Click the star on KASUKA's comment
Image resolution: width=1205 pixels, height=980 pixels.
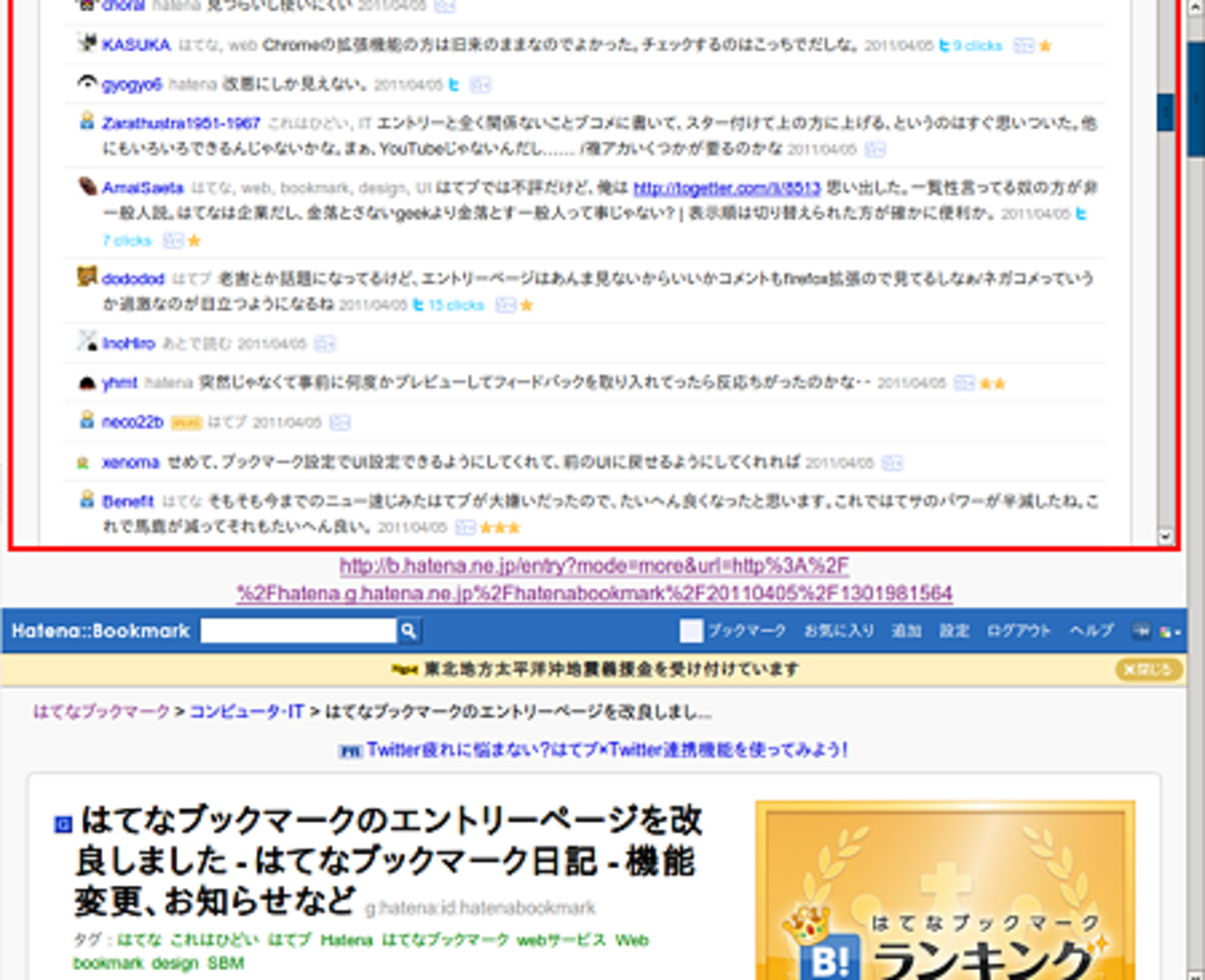[x=1045, y=45]
